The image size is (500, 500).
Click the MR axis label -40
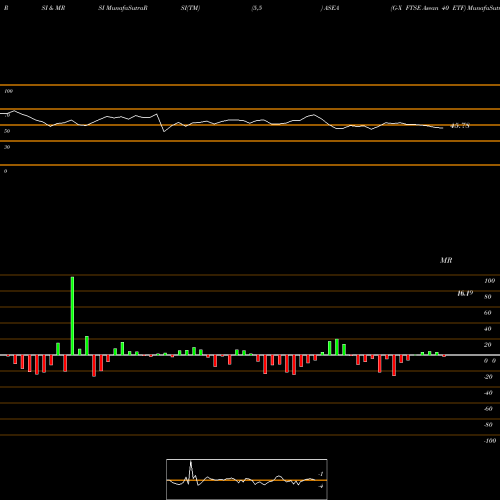click(488, 393)
